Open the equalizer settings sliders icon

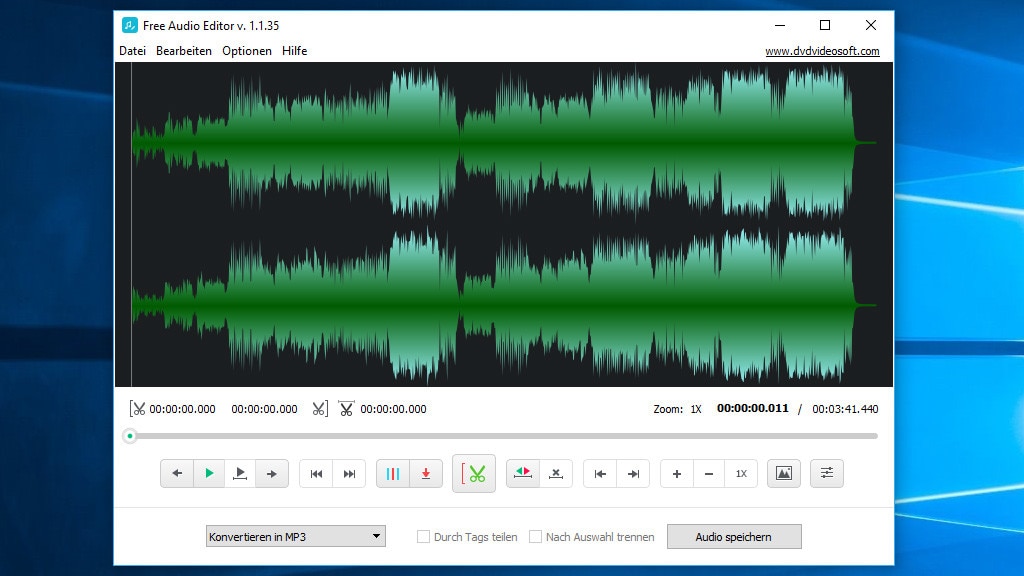point(827,473)
